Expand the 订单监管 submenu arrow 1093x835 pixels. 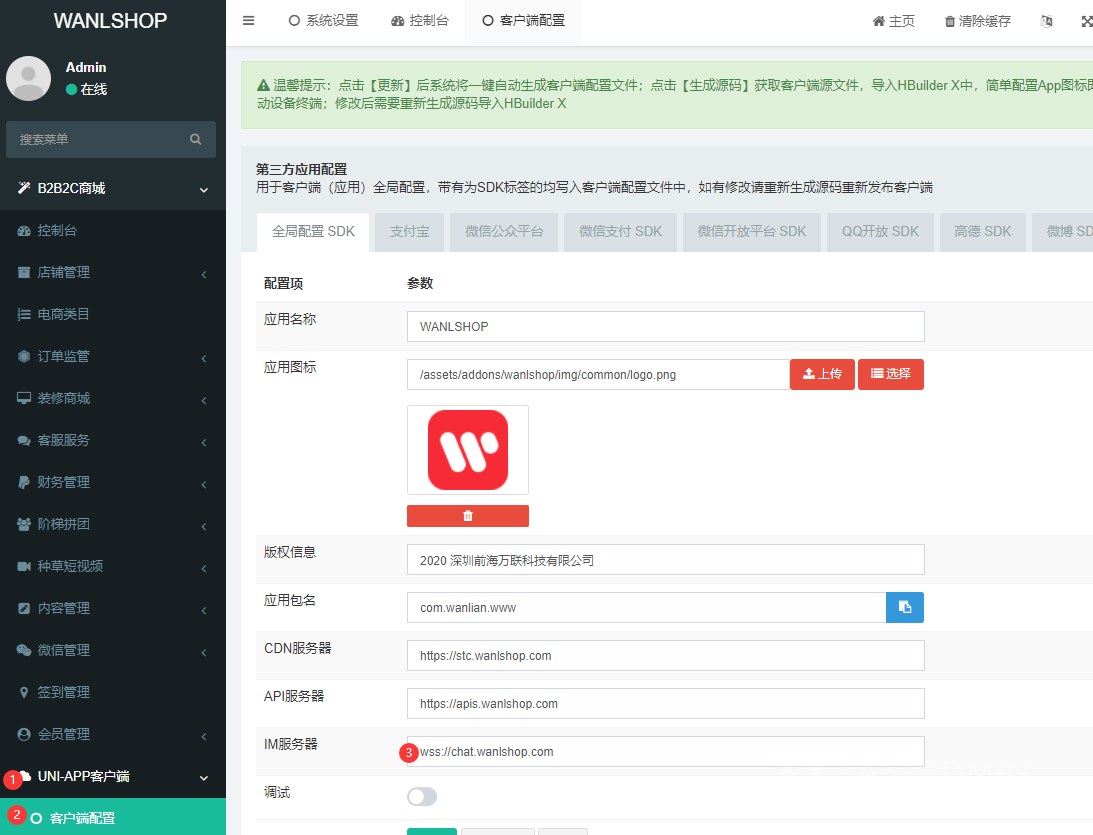click(x=204, y=358)
